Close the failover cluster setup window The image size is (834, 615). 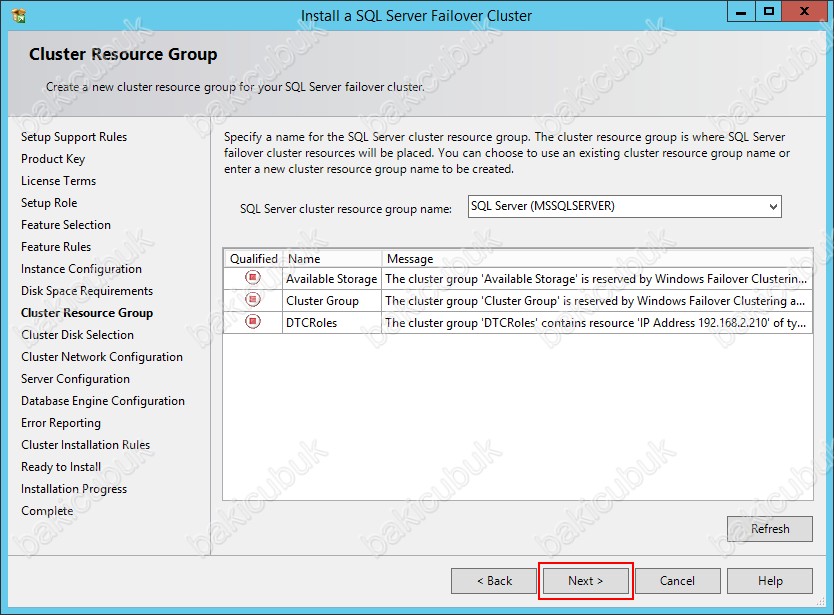(x=804, y=12)
